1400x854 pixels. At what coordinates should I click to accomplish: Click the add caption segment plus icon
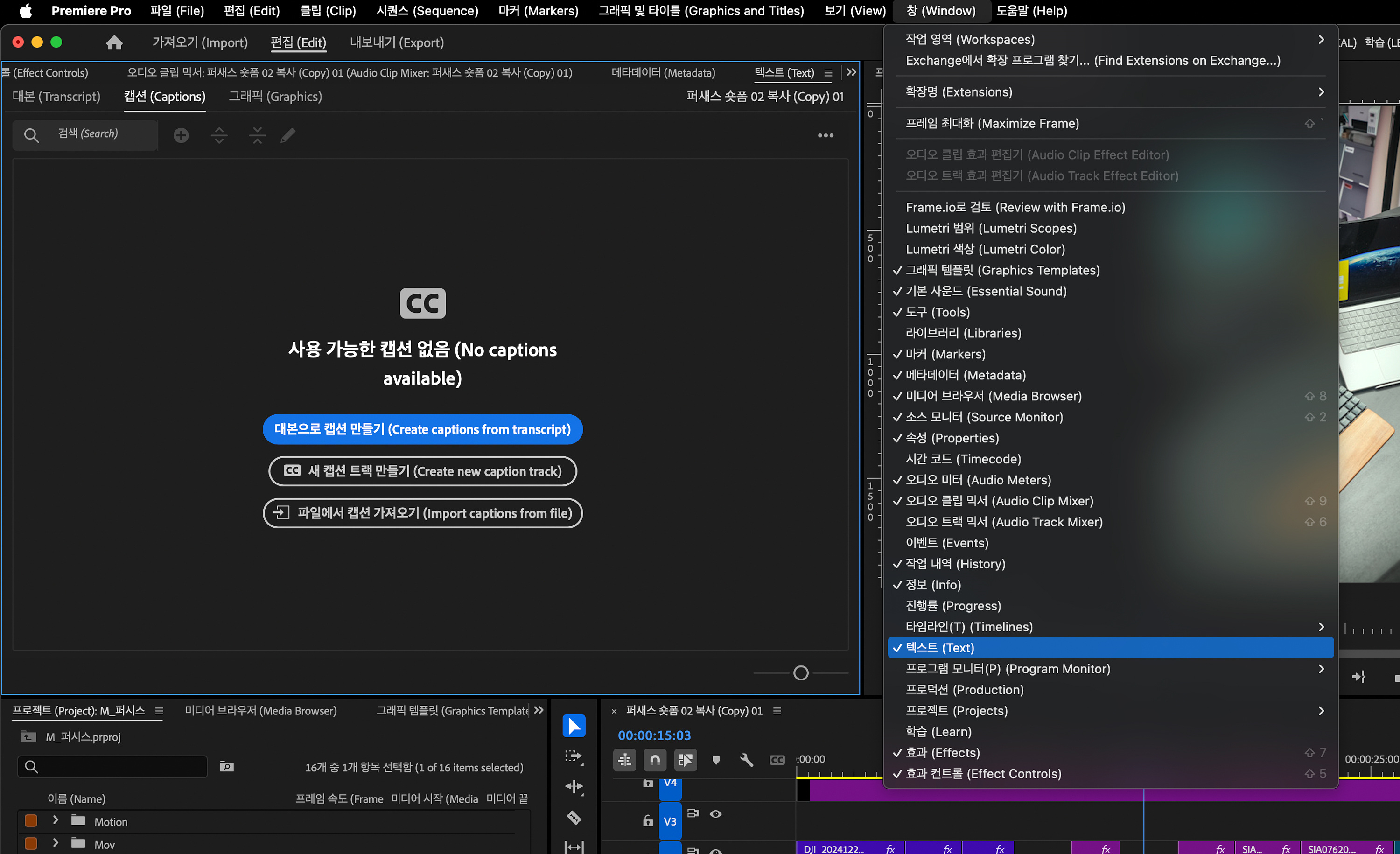(181, 135)
